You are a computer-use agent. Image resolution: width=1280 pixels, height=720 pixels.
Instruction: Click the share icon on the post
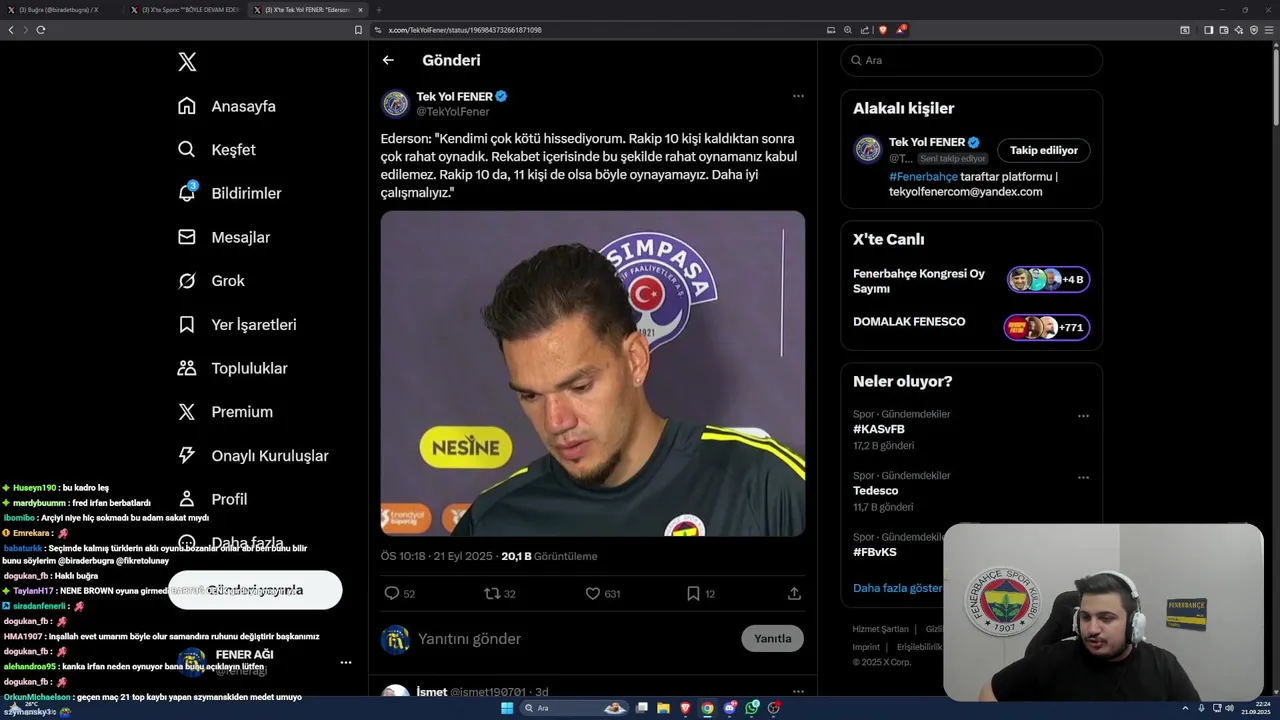[x=794, y=593]
